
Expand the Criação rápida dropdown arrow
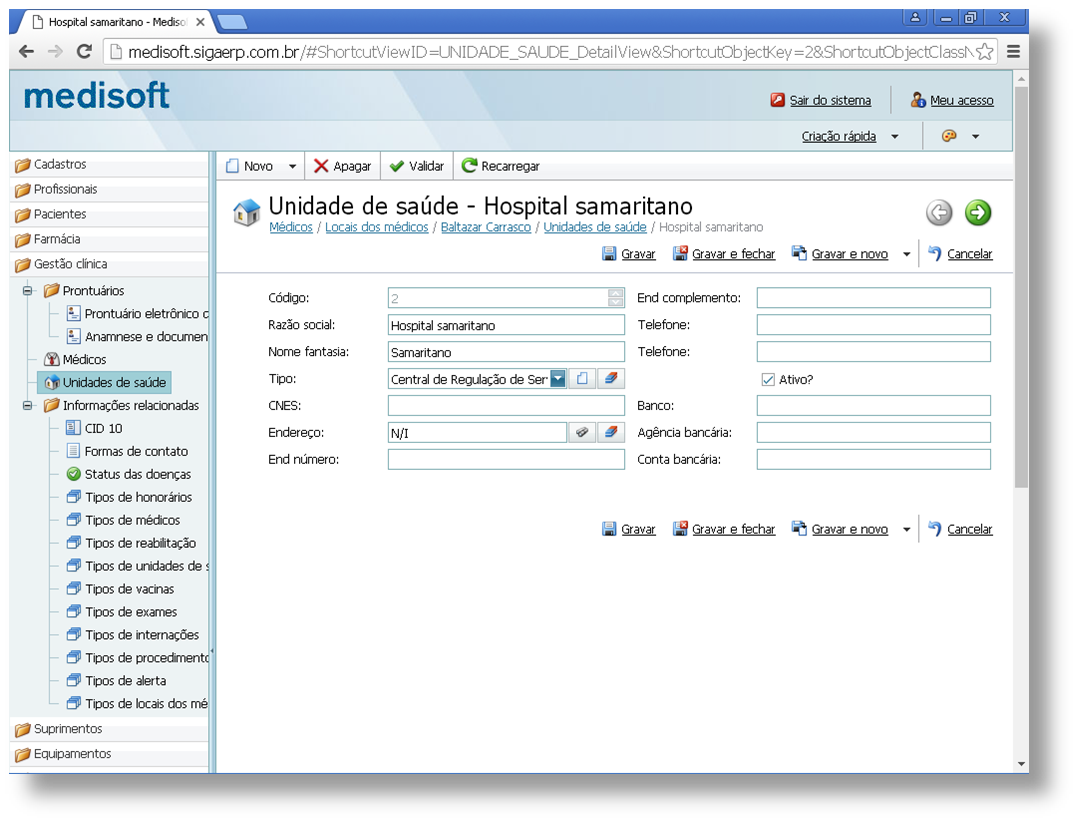pos(894,137)
